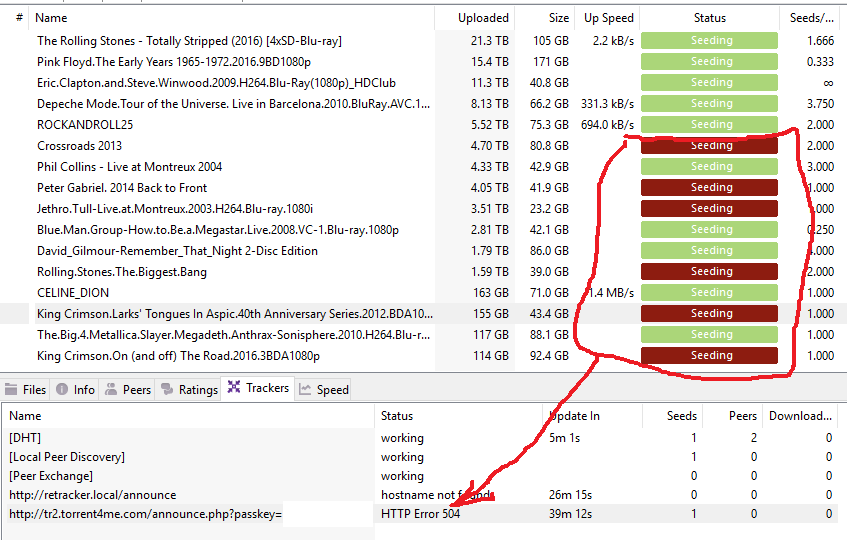Select the tr2.torrent4me.com announce tracker

coord(419,514)
